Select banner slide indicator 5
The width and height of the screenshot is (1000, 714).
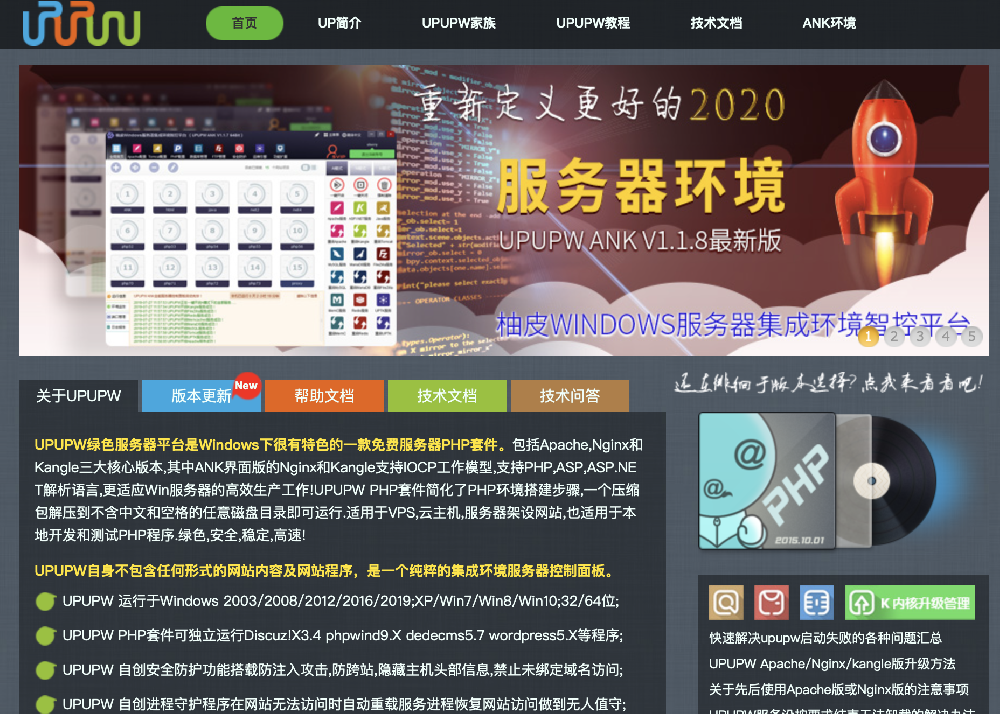click(x=972, y=336)
